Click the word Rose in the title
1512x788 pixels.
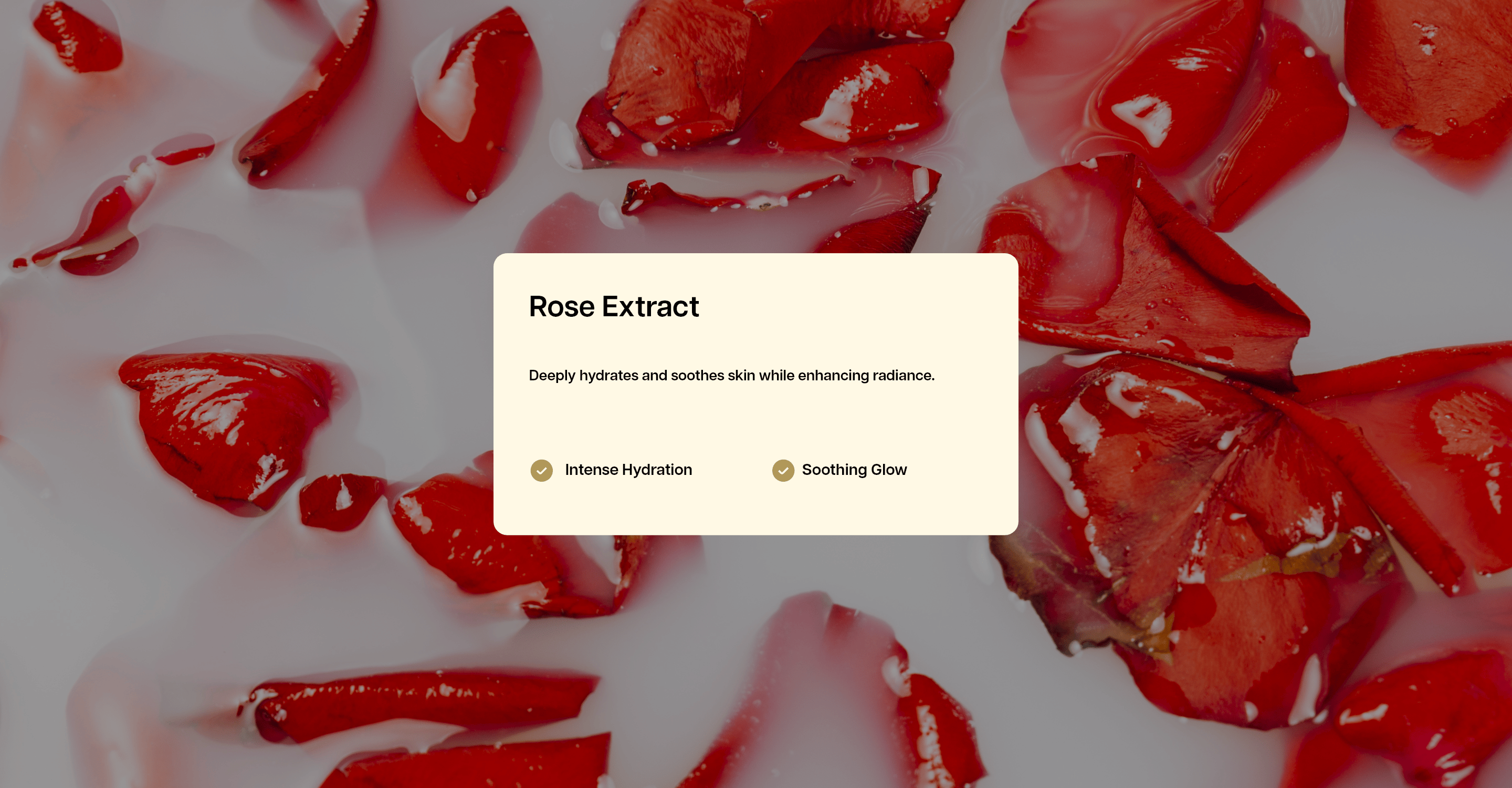(x=562, y=306)
